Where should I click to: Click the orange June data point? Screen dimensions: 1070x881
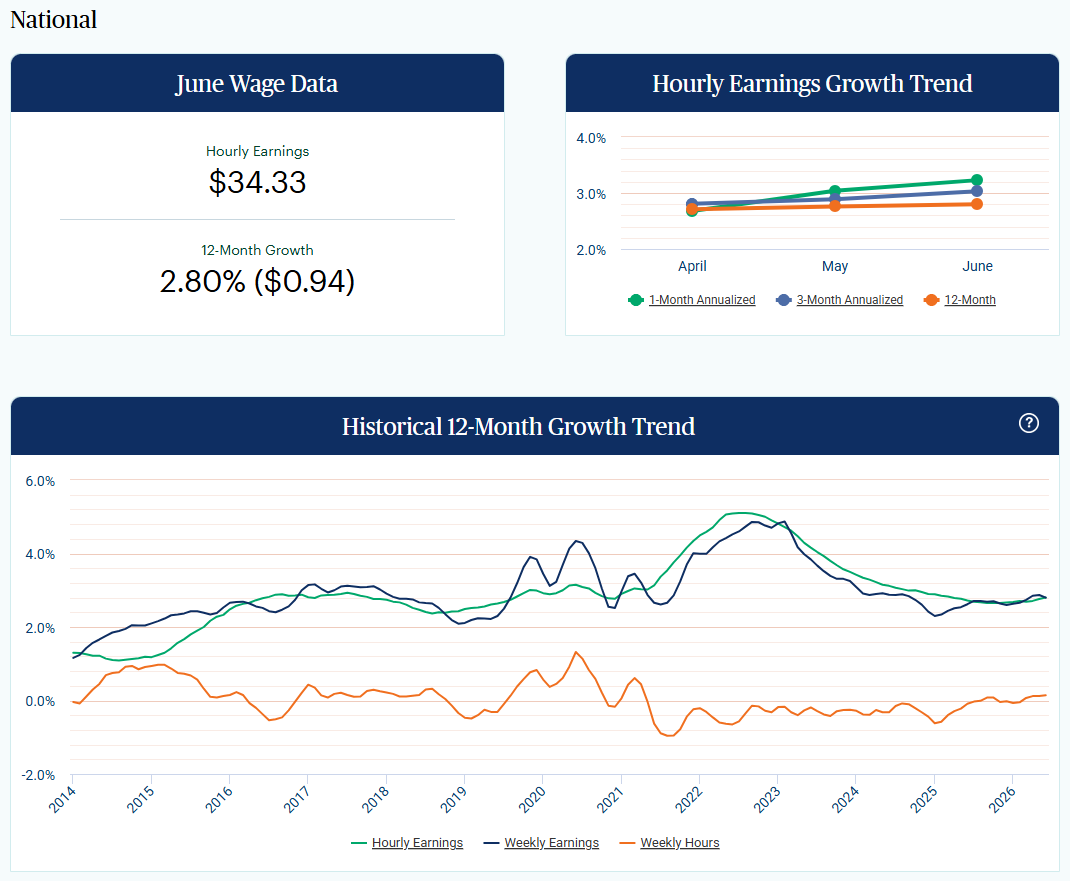tap(977, 204)
